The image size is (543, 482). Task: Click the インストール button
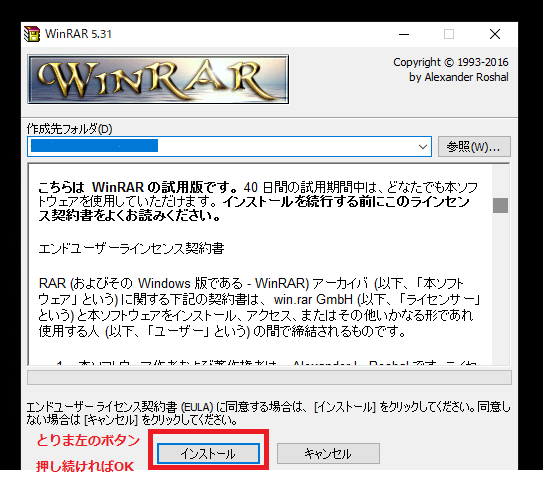(208, 453)
